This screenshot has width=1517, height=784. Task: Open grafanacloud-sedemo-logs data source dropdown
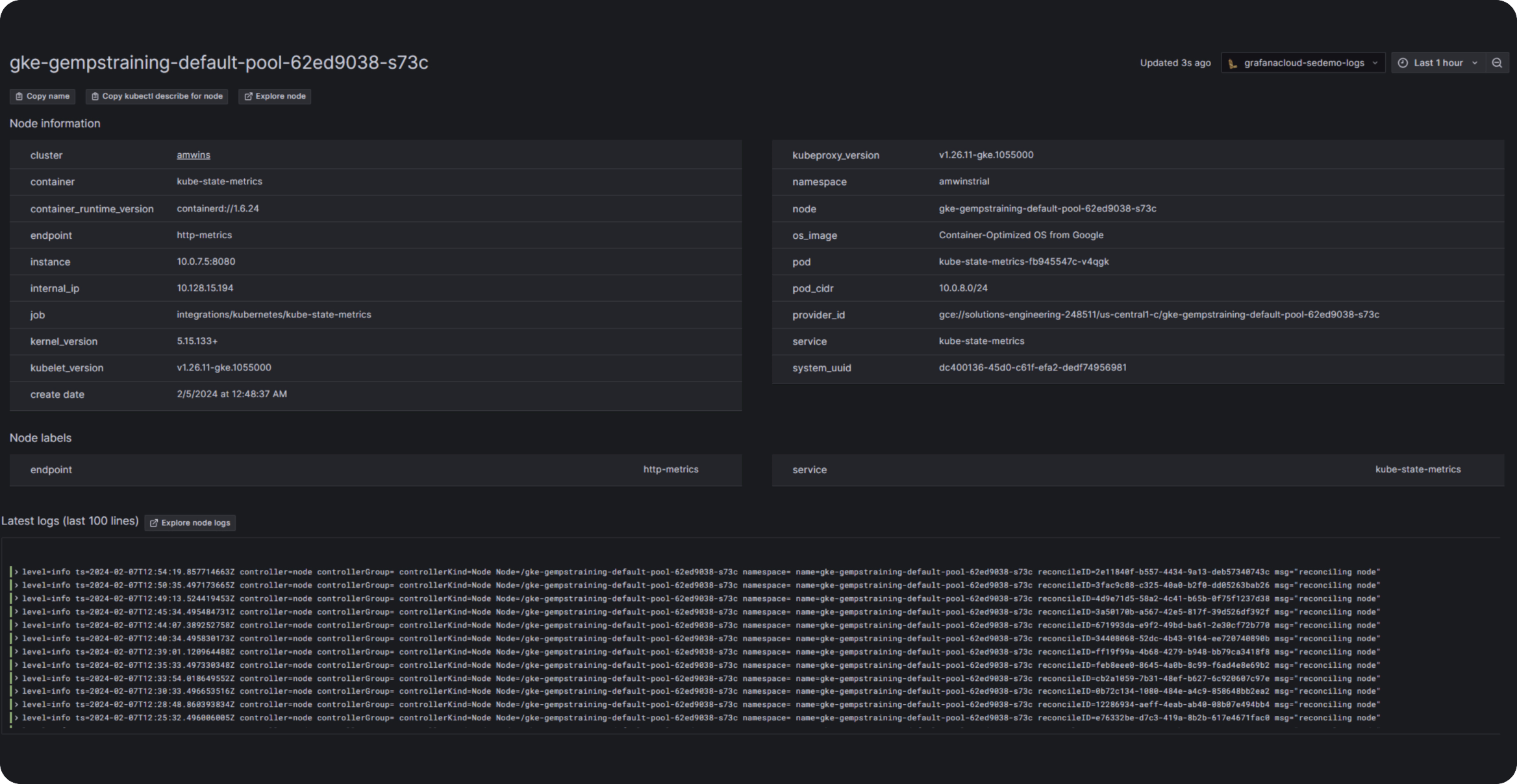pos(1303,63)
